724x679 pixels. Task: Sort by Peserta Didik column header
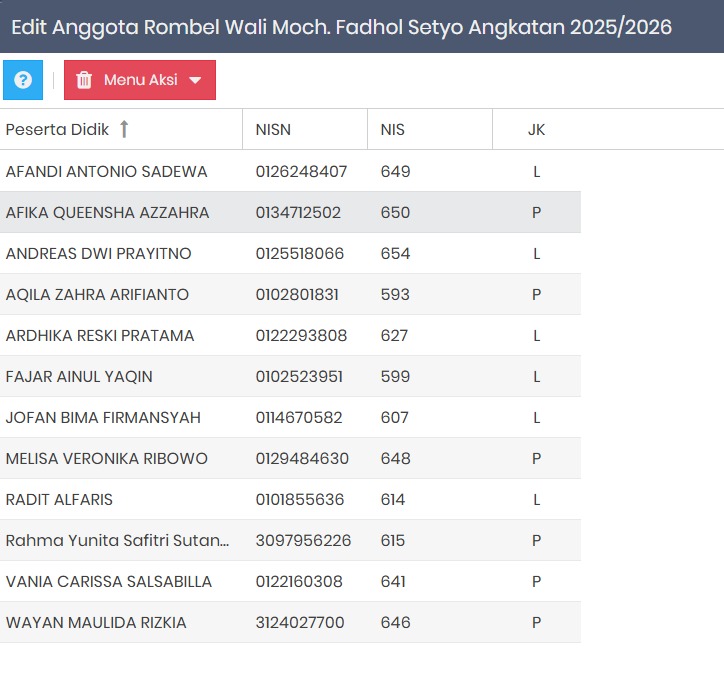(x=57, y=129)
